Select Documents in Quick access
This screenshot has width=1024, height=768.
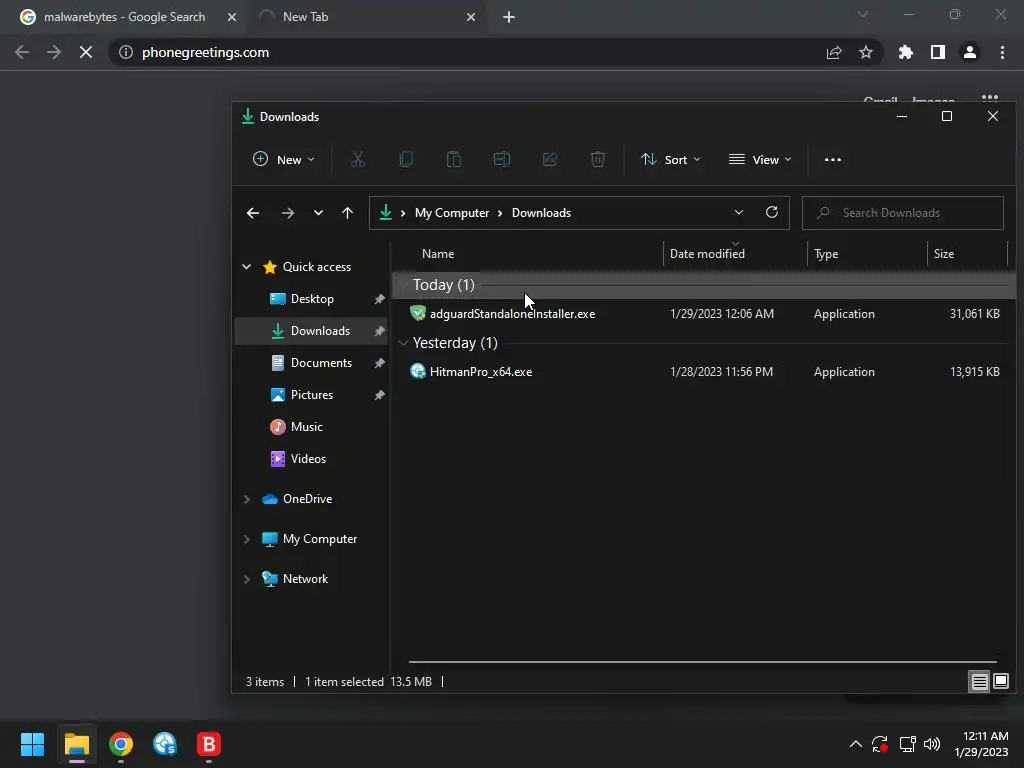click(x=321, y=363)
